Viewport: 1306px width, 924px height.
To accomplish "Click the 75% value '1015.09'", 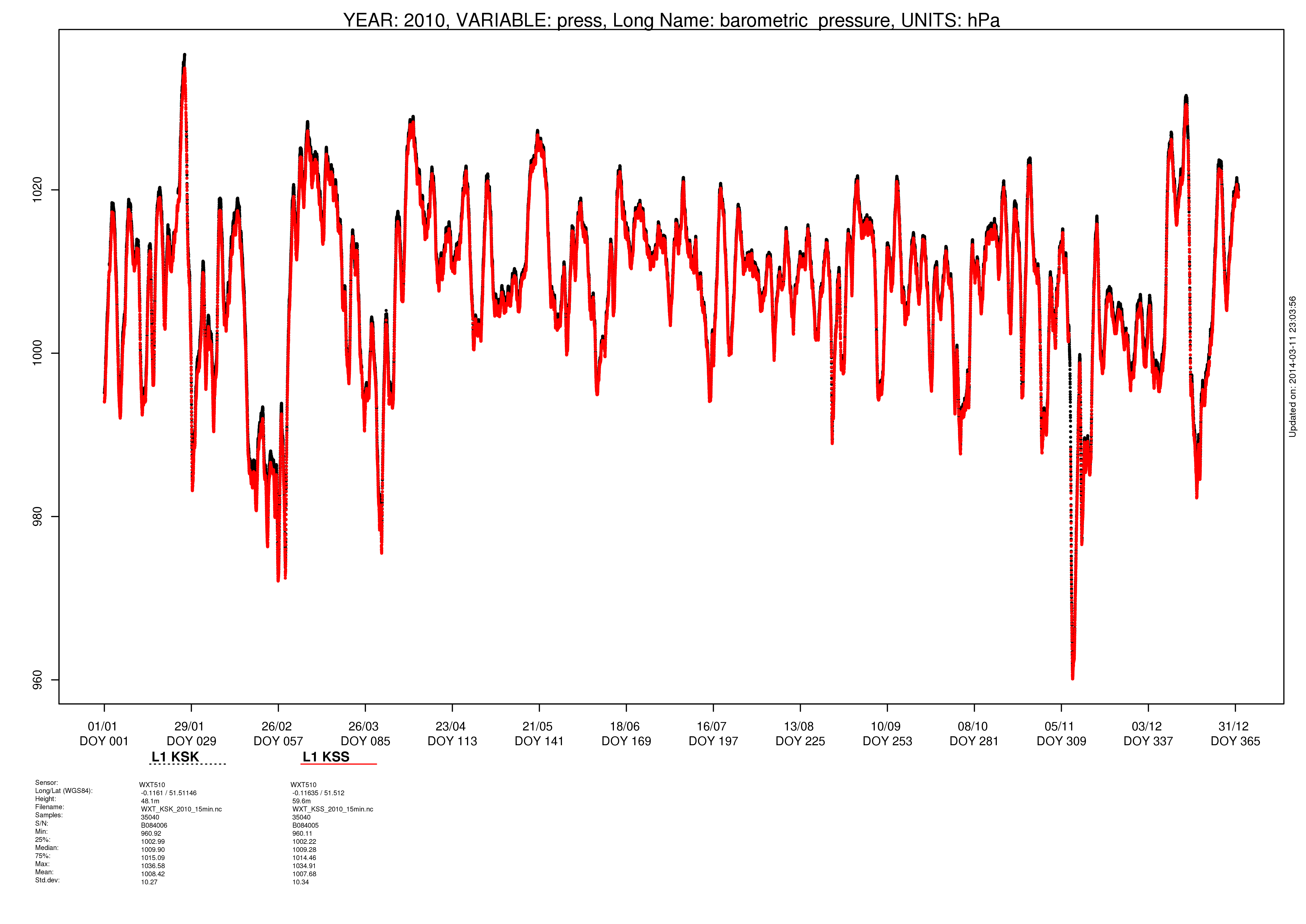I will pos(153,858).
